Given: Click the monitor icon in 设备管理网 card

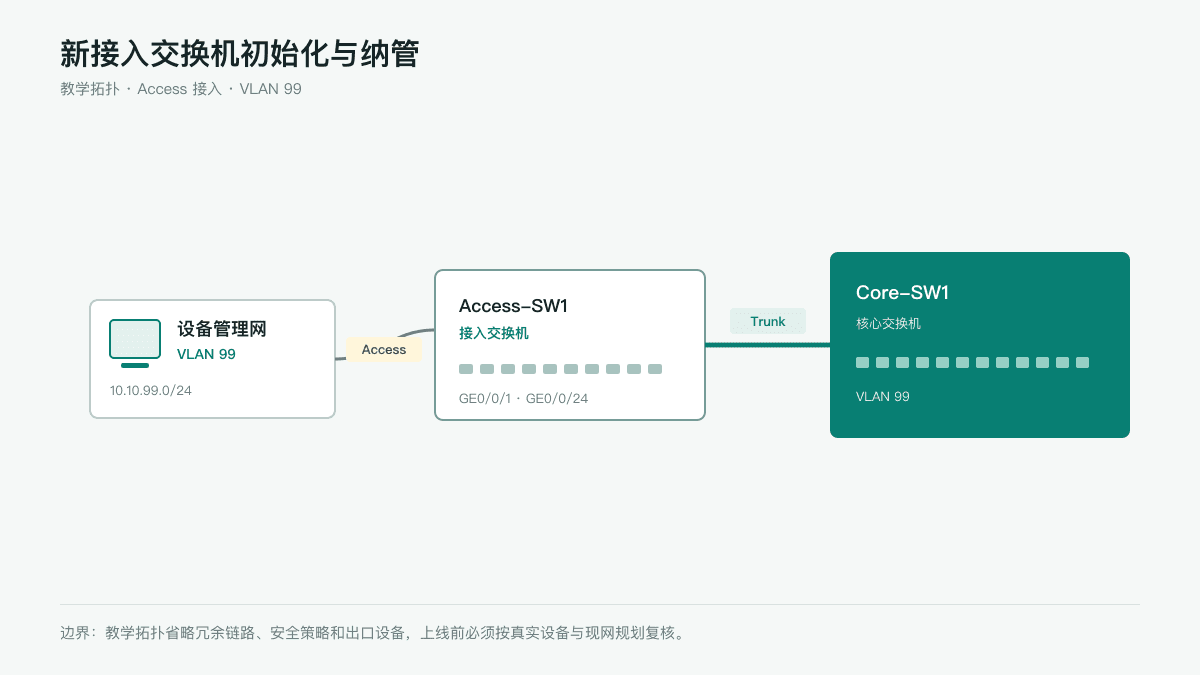Looking at the screenshot, I should (x=135, y=344).
